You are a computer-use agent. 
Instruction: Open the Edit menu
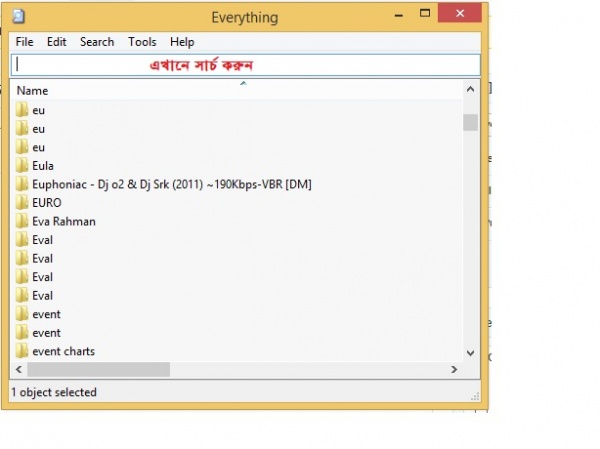tap(57, 42)
